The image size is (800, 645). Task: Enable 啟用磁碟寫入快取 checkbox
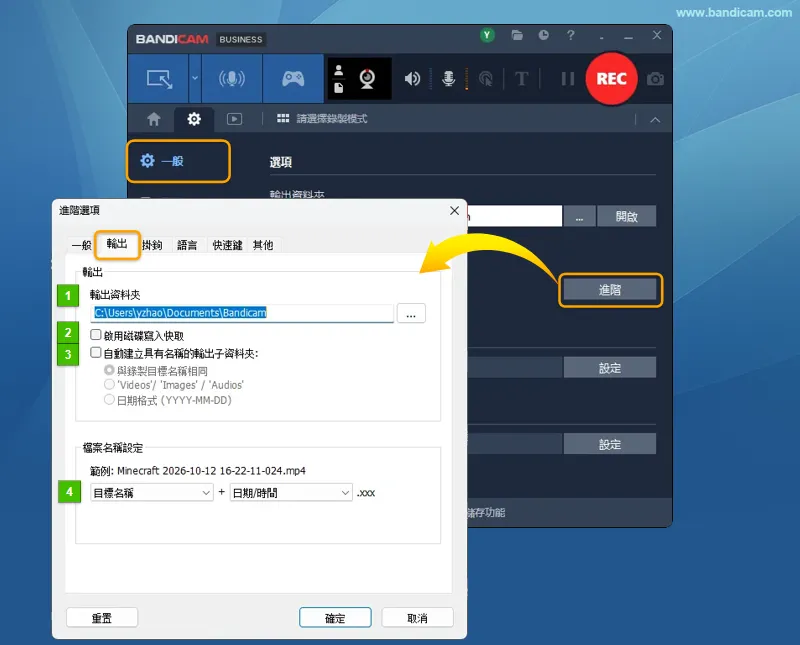point(95,335)
